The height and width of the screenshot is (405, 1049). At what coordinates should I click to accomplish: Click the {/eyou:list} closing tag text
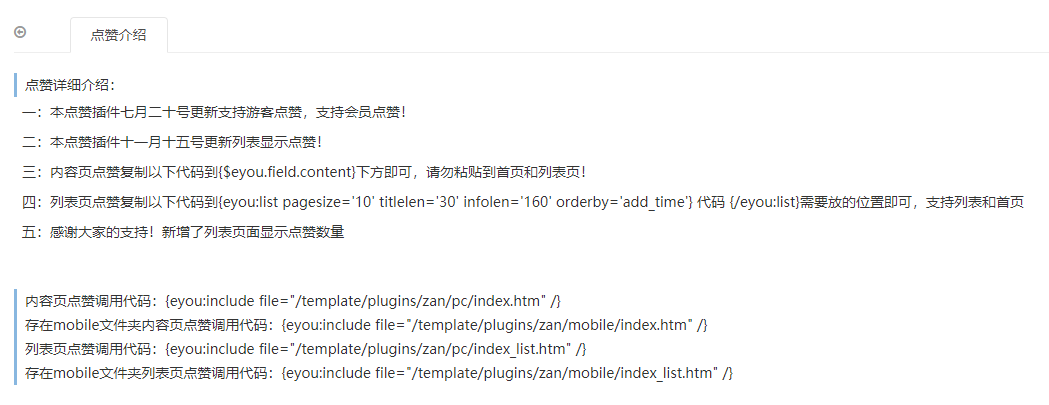point(761,203)
